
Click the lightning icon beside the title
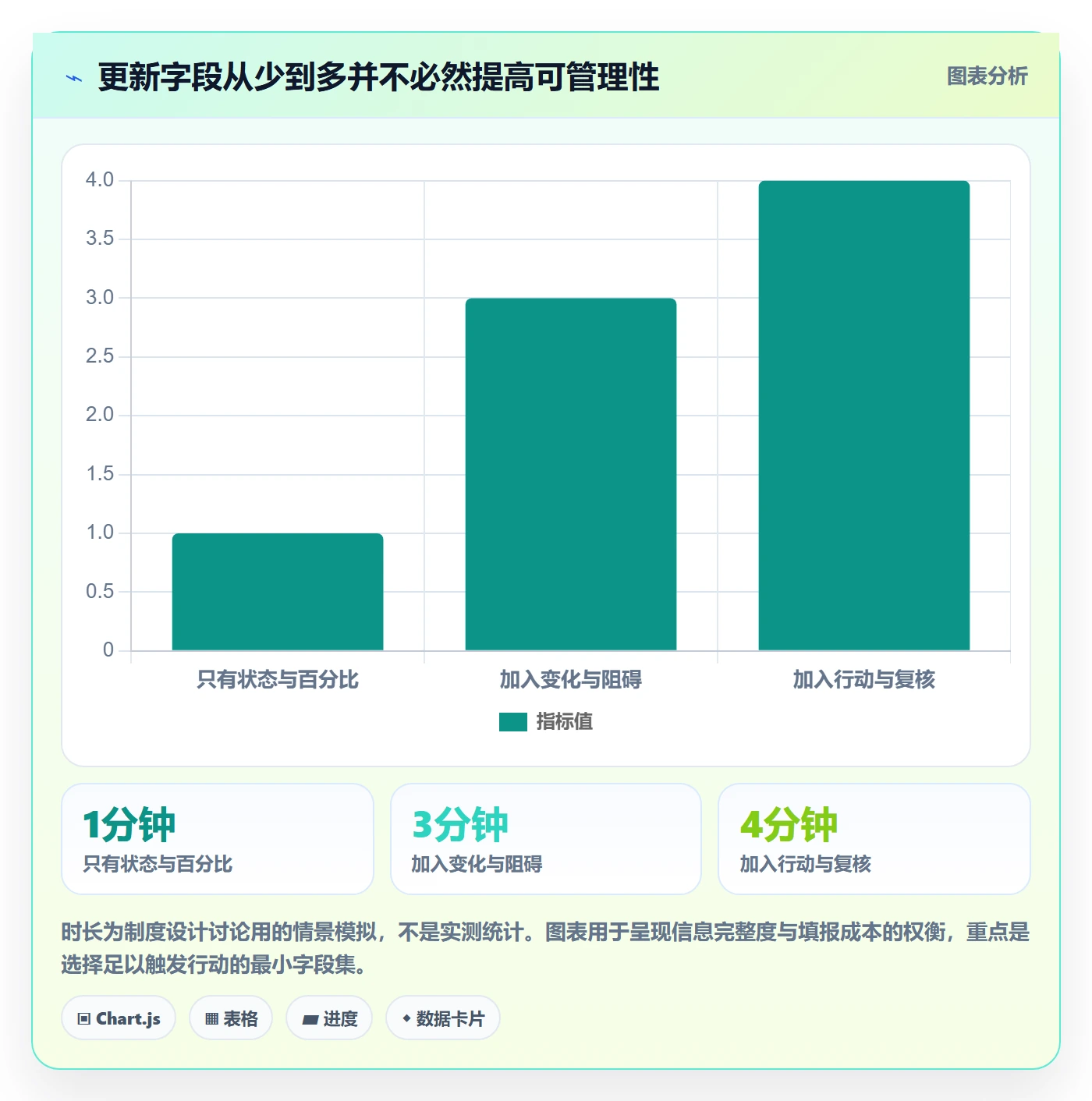(74, 78)
